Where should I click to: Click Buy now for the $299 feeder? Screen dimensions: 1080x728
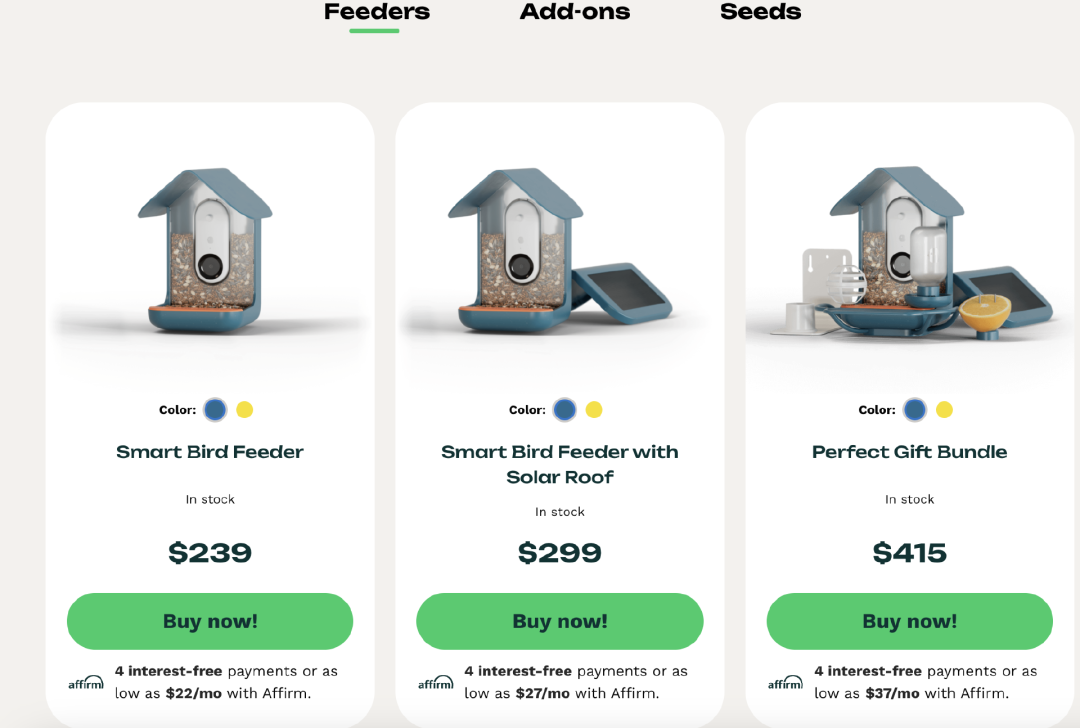[x=560, y=621]
